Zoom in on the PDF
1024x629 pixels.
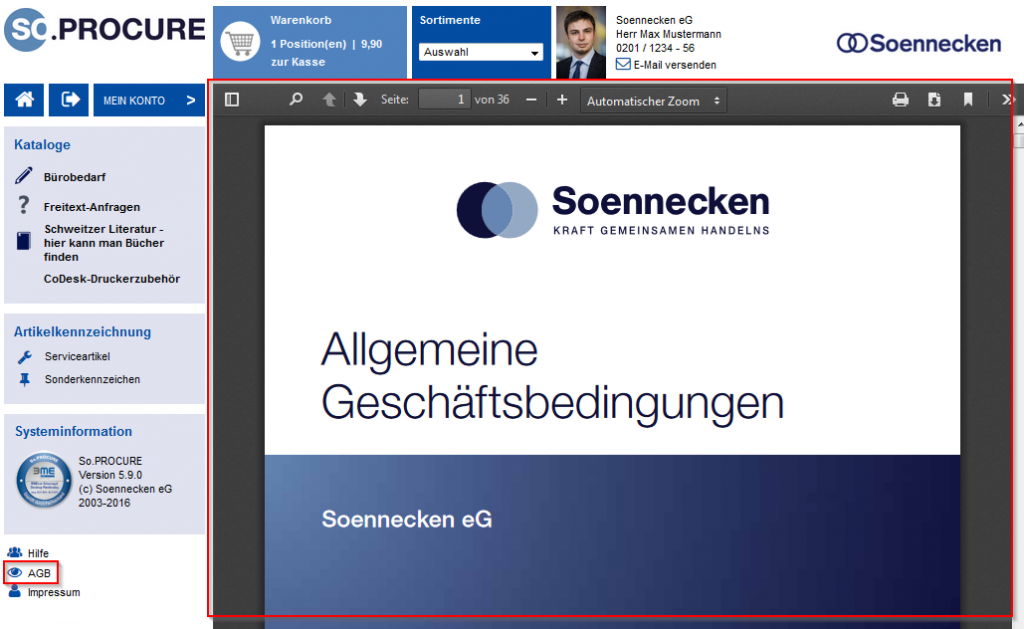(x=562, y=100)
